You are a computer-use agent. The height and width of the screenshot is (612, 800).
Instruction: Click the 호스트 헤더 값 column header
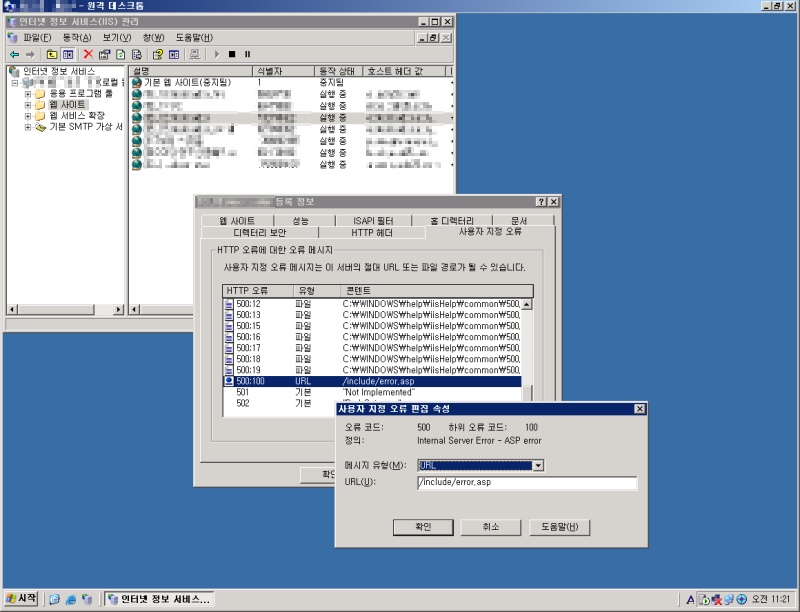click(x=405, y=71)
